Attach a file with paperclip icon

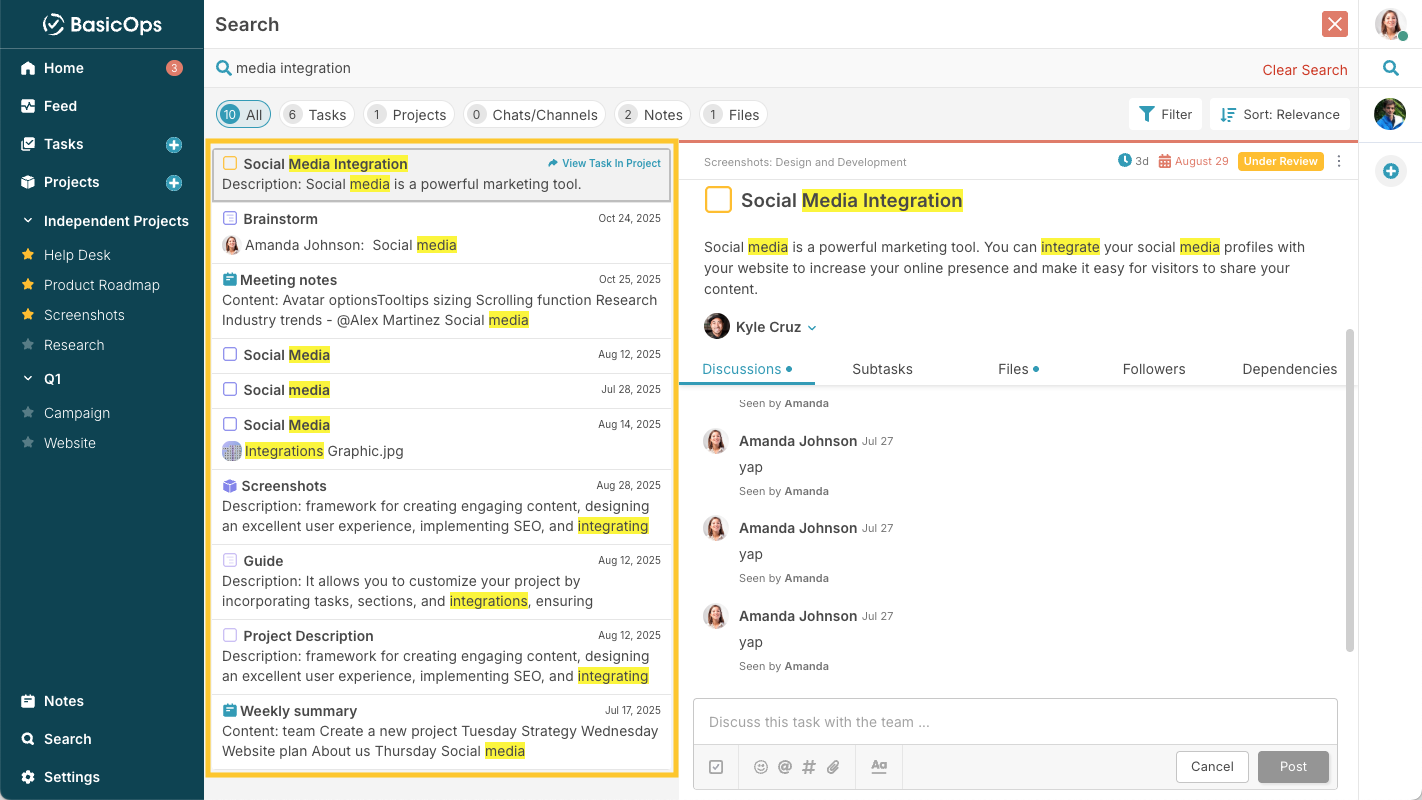point(833,767)
